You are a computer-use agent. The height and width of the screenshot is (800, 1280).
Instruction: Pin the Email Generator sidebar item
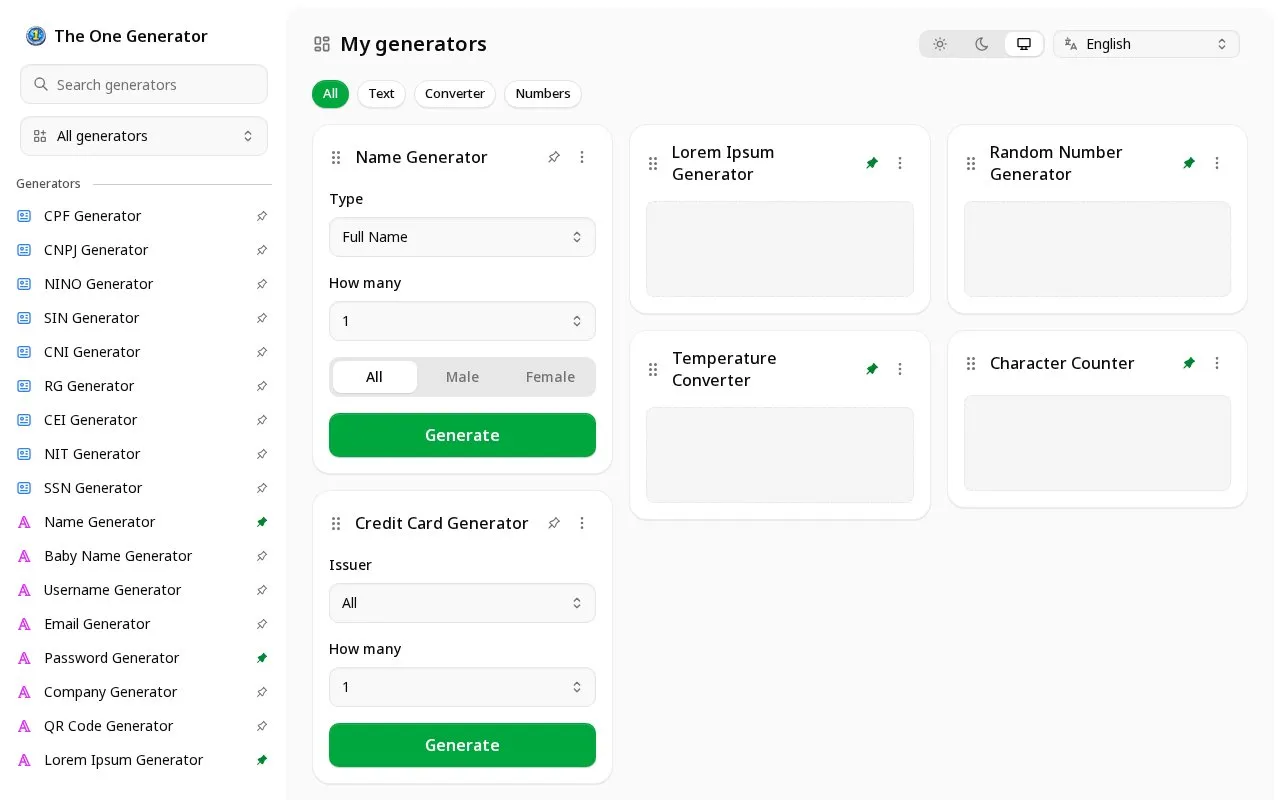[x=262, y=624]
